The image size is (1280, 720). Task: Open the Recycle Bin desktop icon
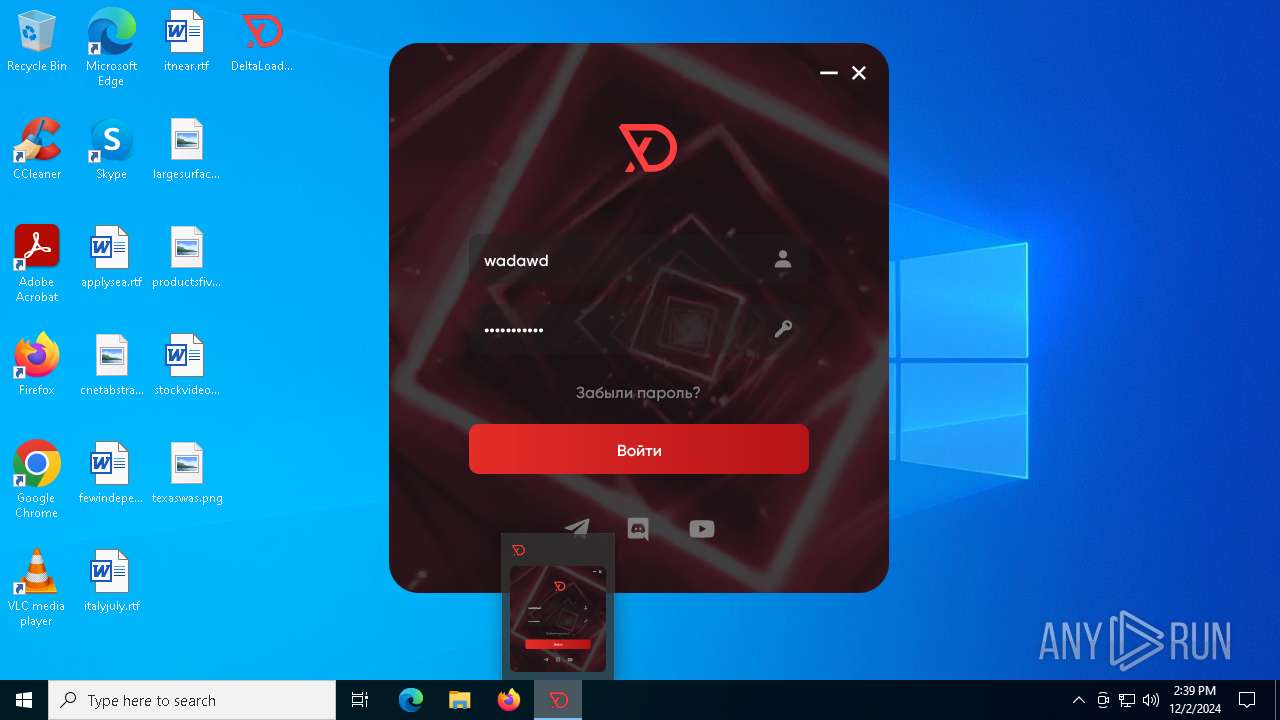click(x=37, y=42)
